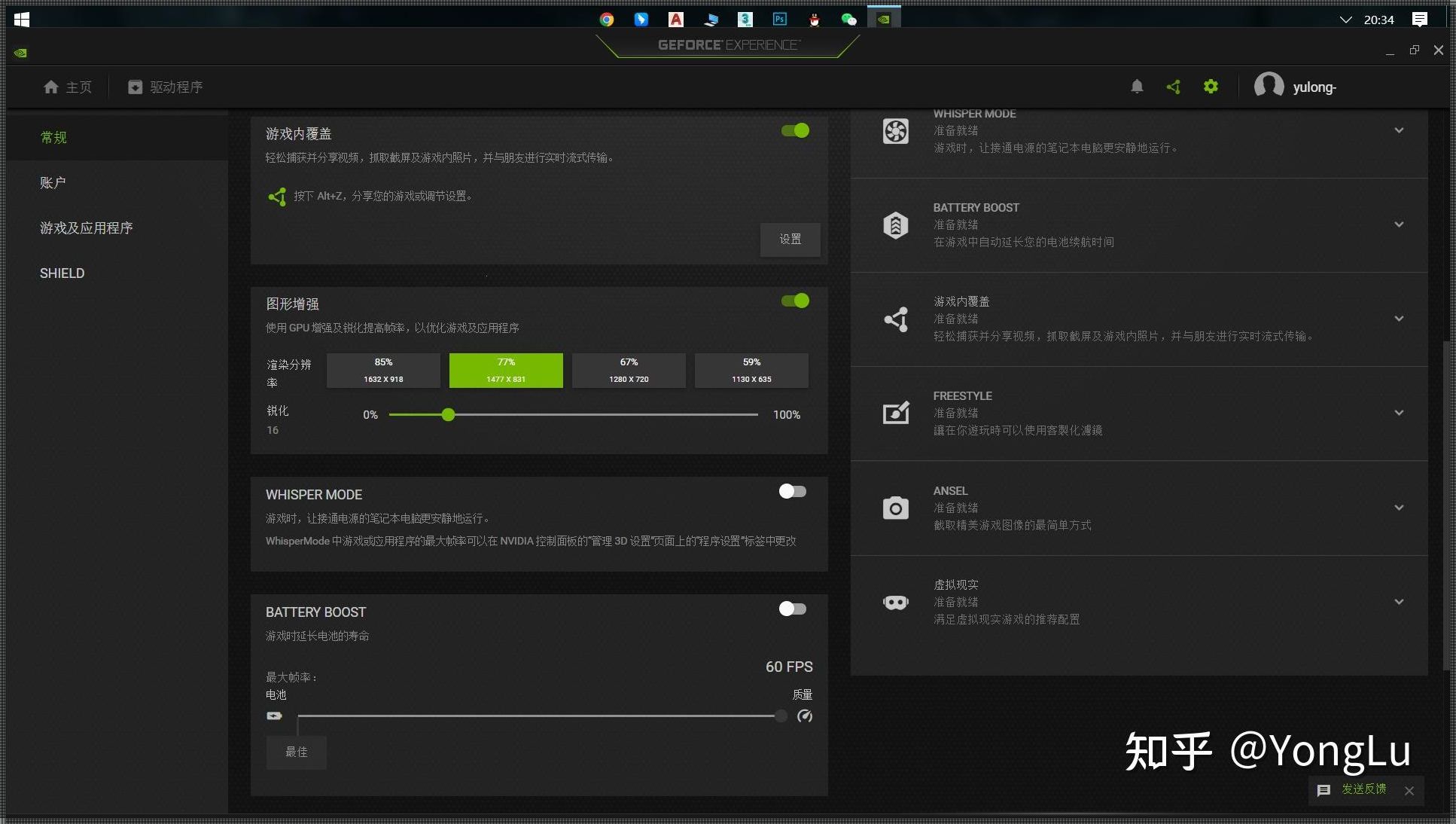The width and height of the screenshot is (1456, 824).
Task: Select 常规 in the sidebar
Action: 118,137
